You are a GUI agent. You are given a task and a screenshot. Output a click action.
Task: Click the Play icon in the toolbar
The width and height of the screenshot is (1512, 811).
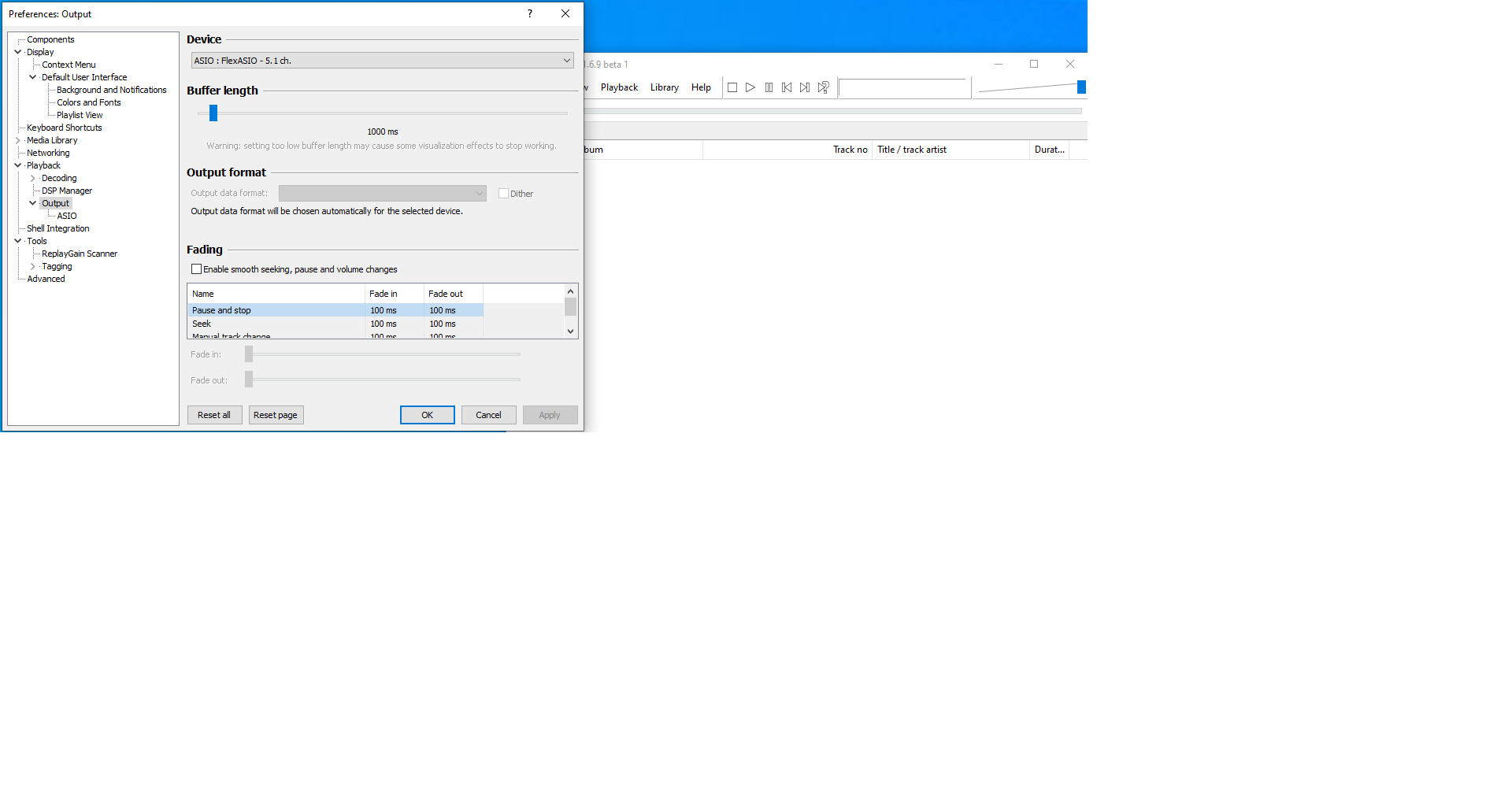750,87
